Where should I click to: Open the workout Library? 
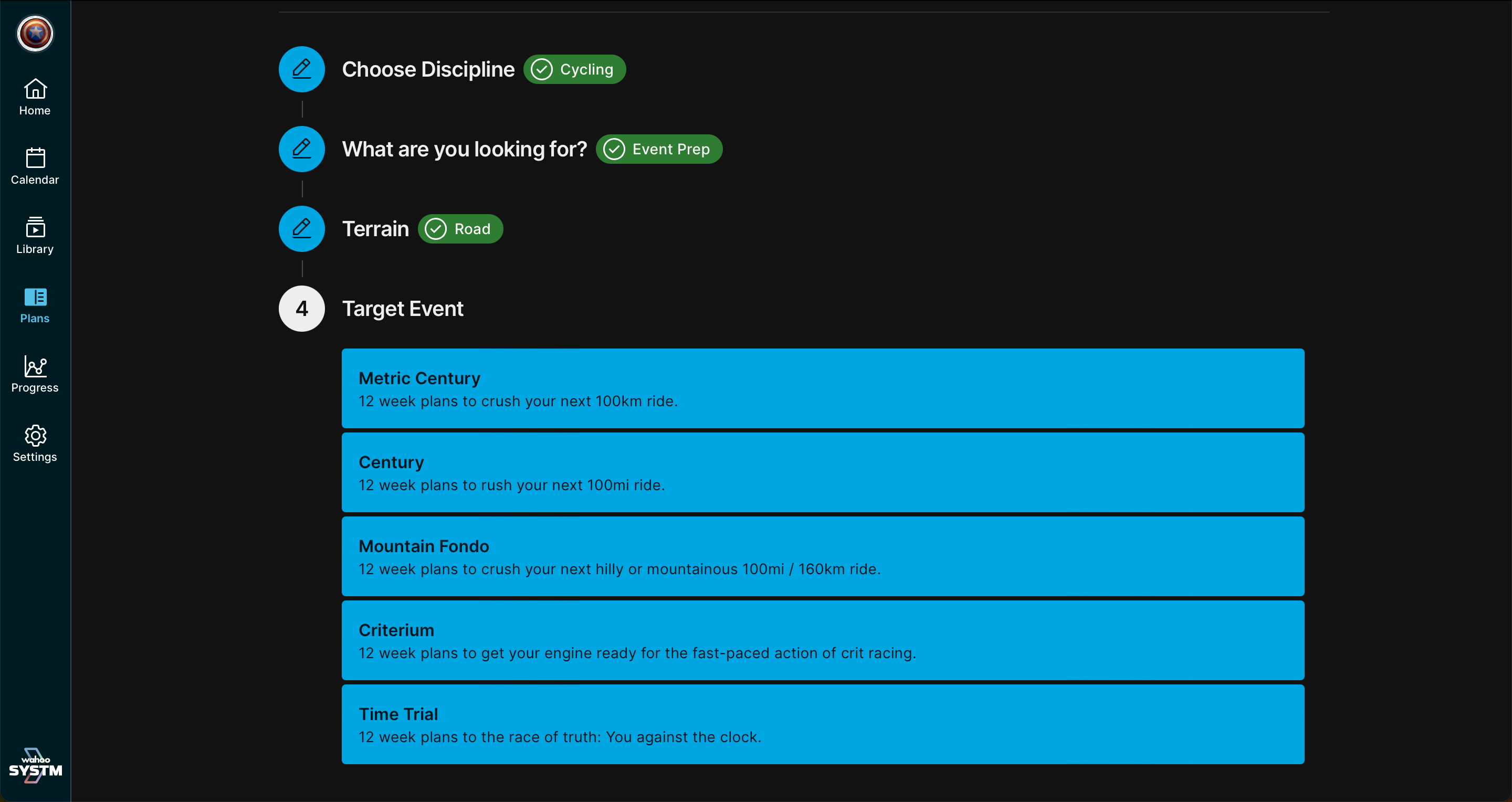[x=35, y=235]
